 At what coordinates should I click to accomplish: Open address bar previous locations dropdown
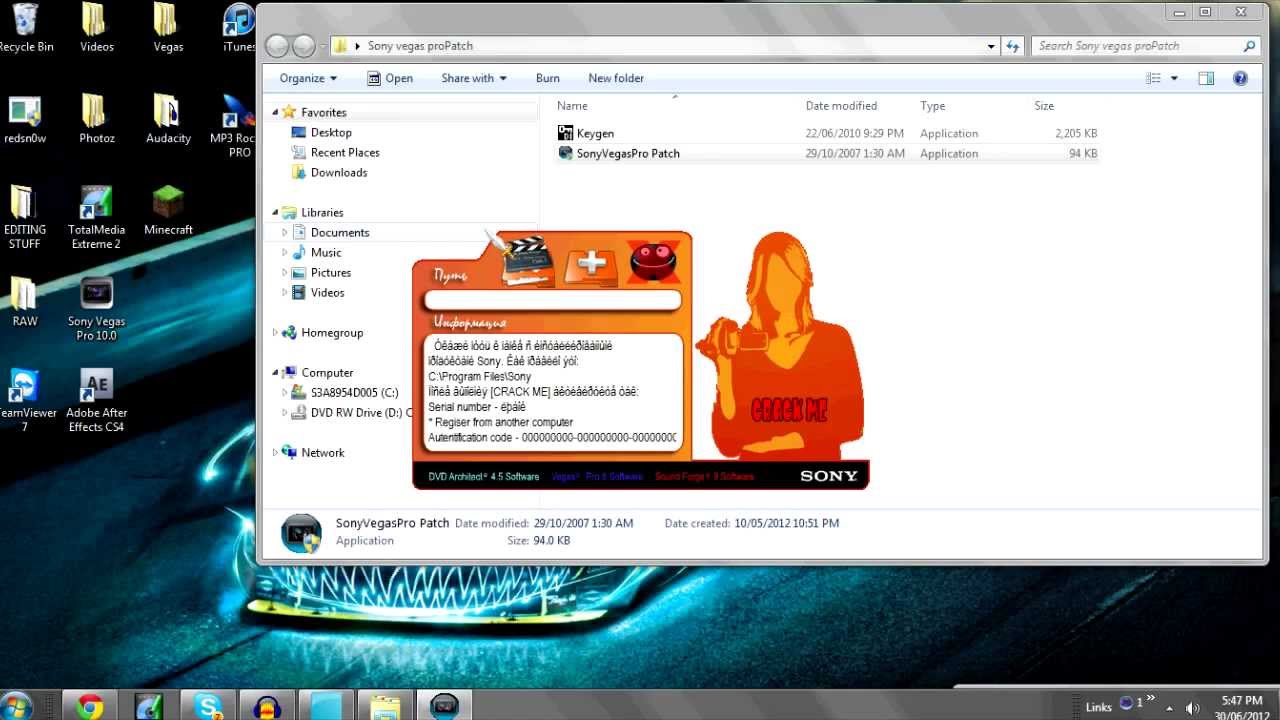pyautogui.click(x=991, y=46)
